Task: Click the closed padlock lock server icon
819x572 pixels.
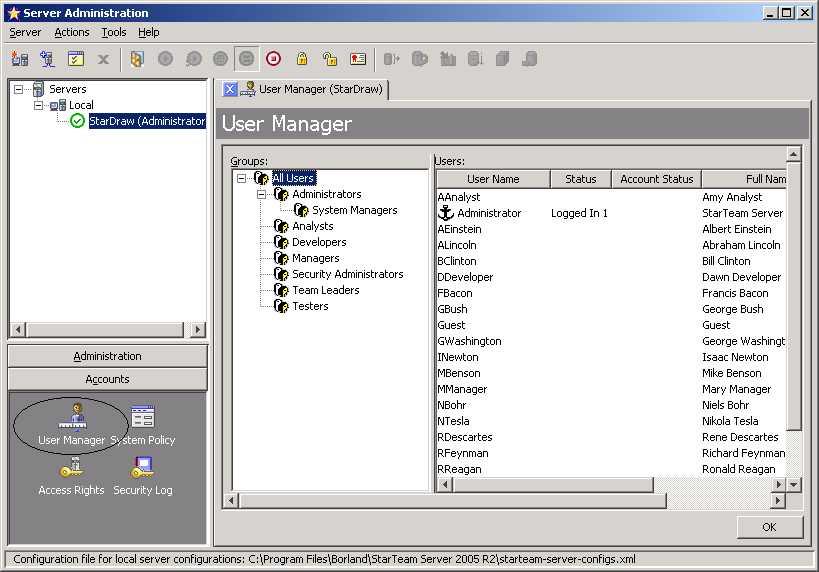Action: coord(302,59)
